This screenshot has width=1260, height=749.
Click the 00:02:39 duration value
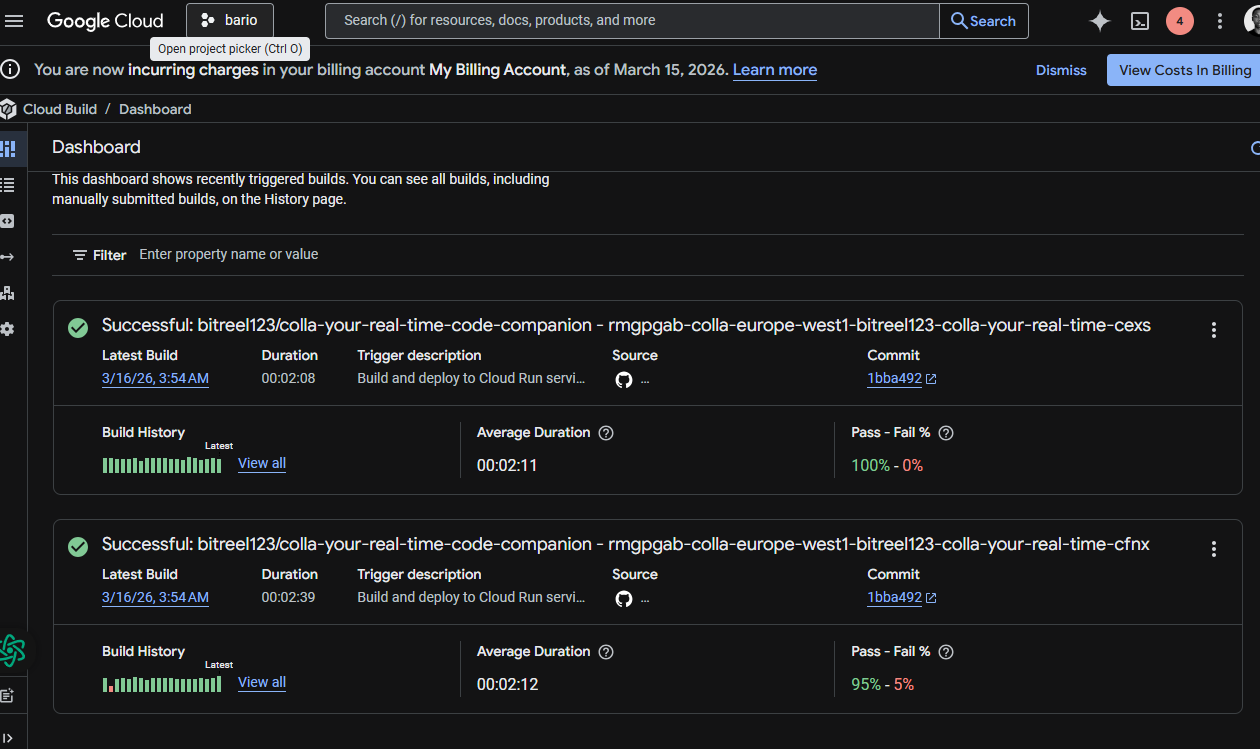289,598
